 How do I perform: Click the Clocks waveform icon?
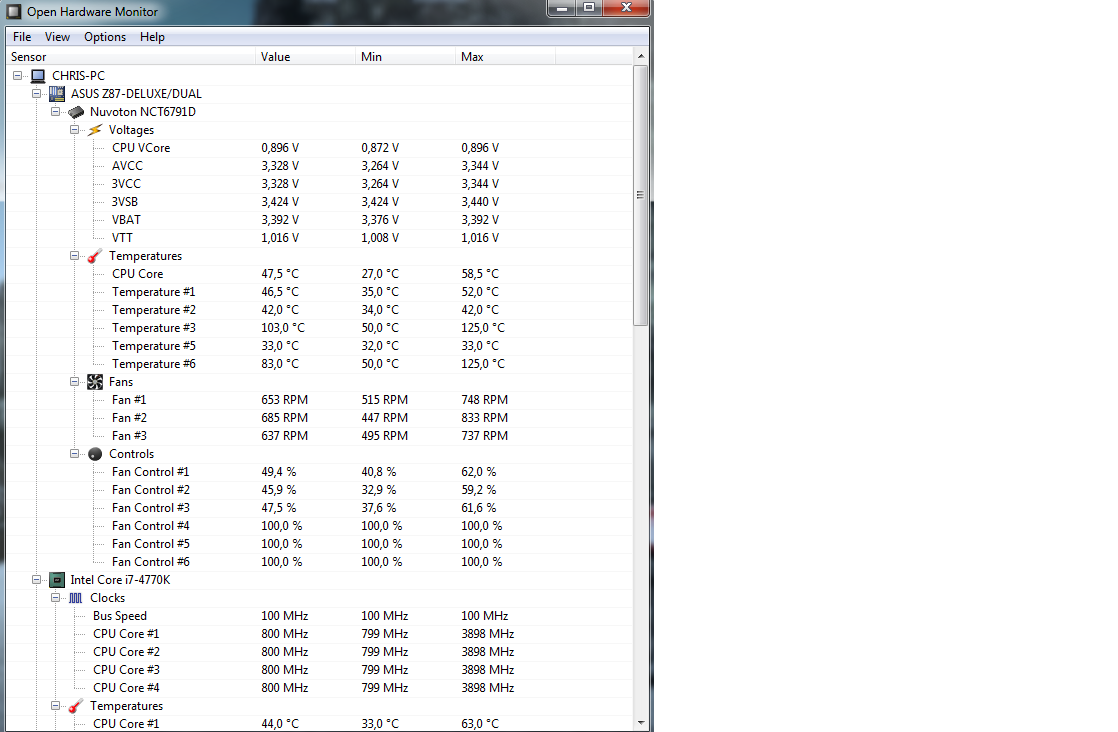[76, 598]
